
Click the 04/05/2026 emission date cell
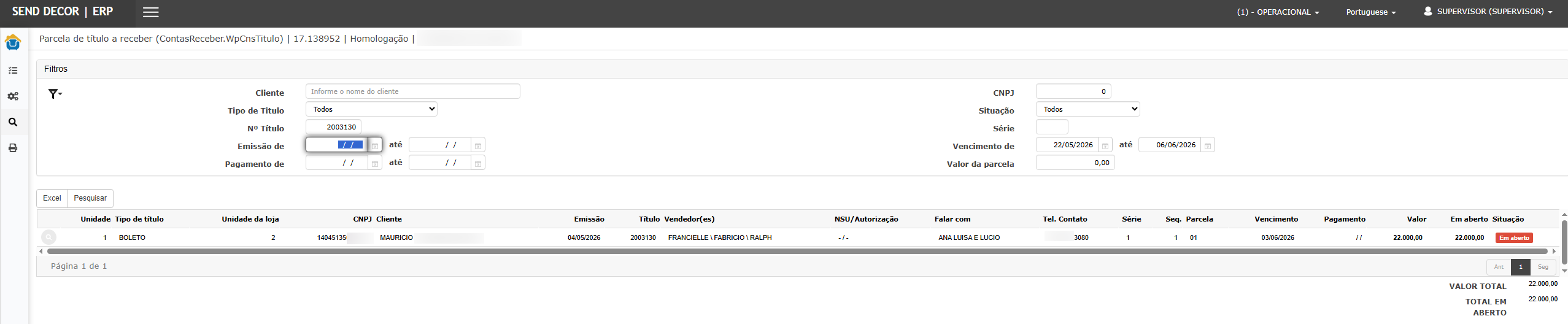pos(584,237)
